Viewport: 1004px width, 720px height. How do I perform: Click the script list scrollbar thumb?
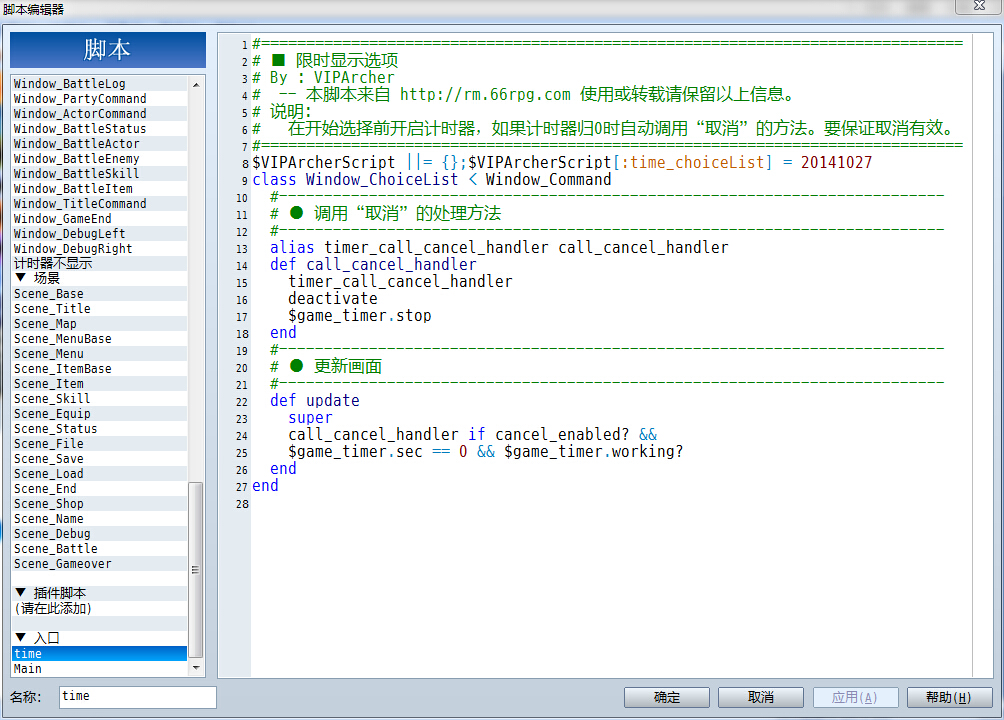click(196, 569)
